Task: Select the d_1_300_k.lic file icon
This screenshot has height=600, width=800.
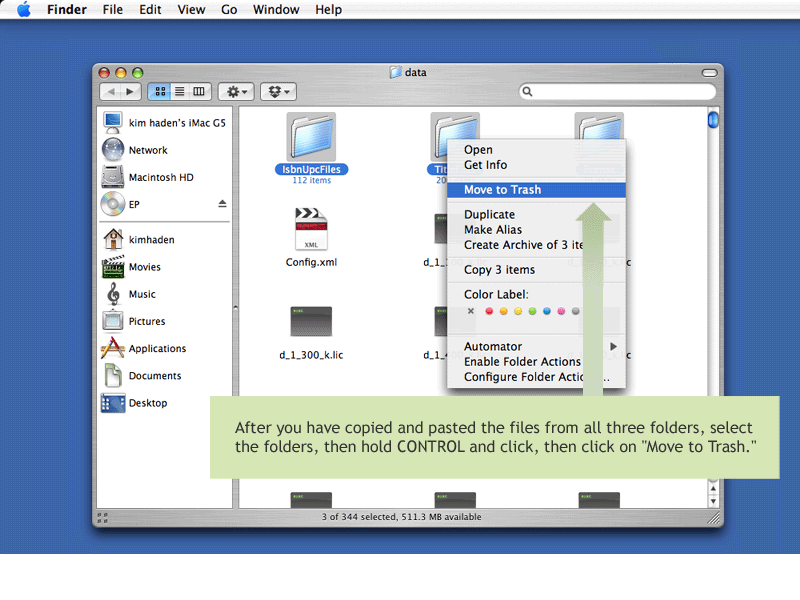Action: (x=311, y=321)
